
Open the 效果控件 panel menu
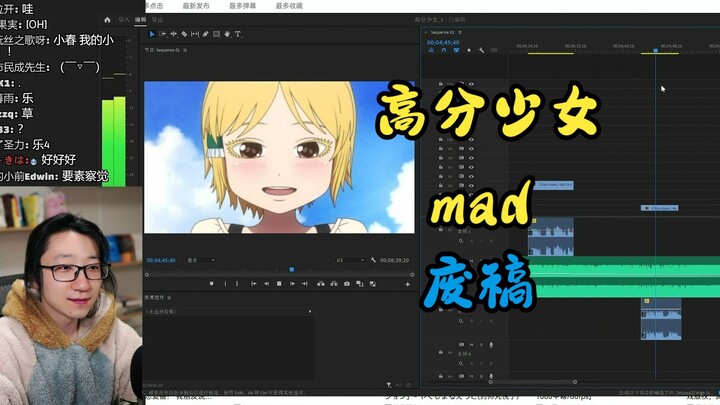click(x=169, y=298)
